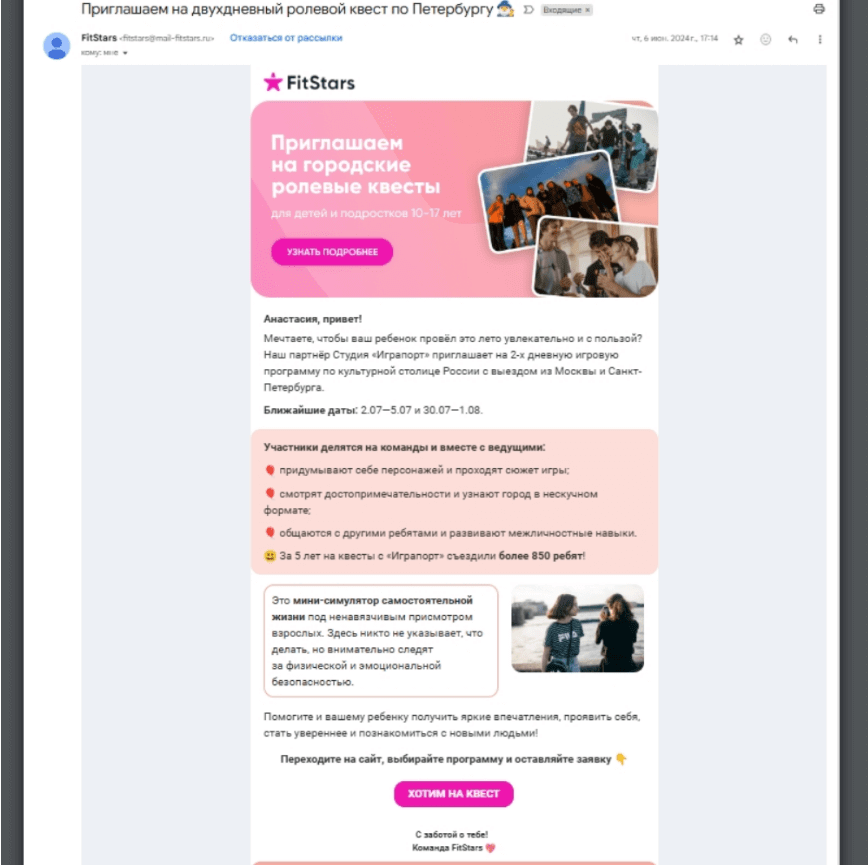Open the bottom banner photo of teens
This screenshot has width=868, height=865.
(x=596, y=257)
